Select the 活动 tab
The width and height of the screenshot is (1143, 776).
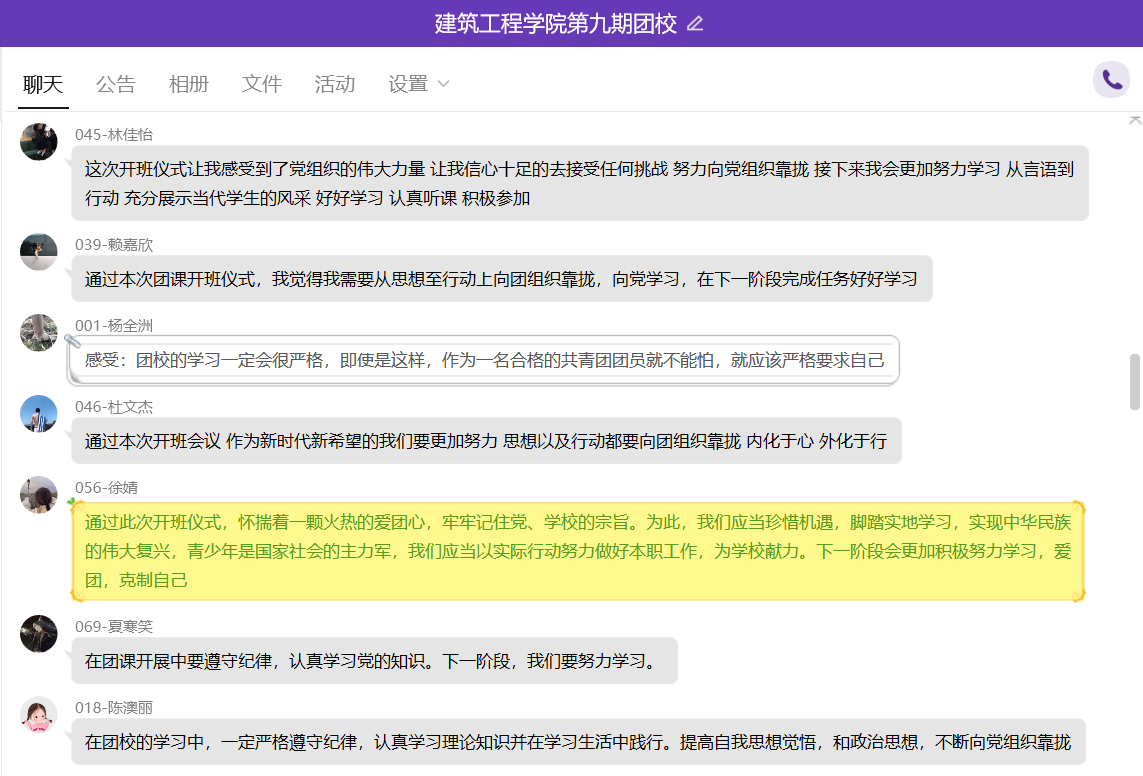[x=335, y=84]
